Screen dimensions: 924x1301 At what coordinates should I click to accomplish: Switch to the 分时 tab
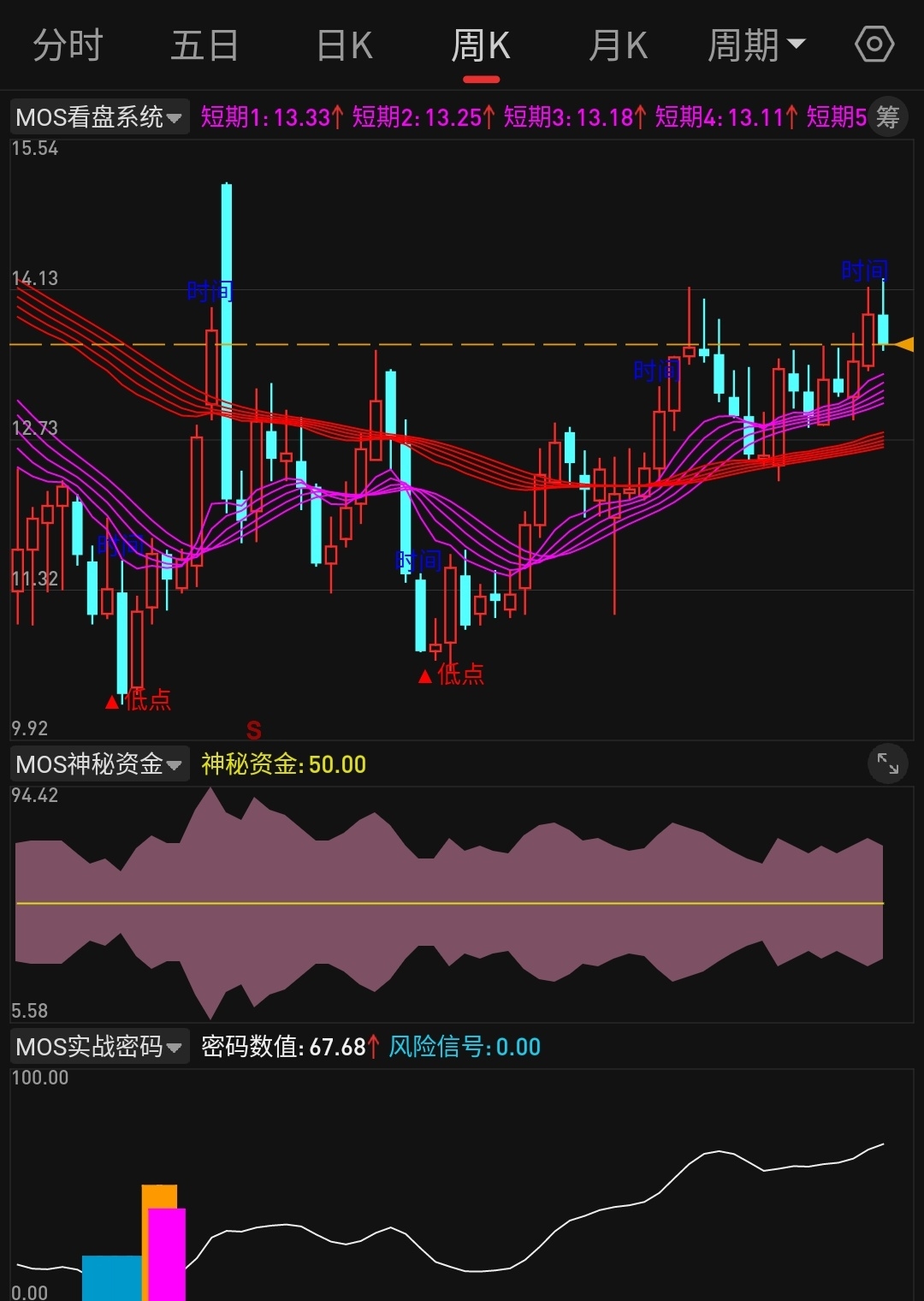pyautogui.click(x=68, y=45)
